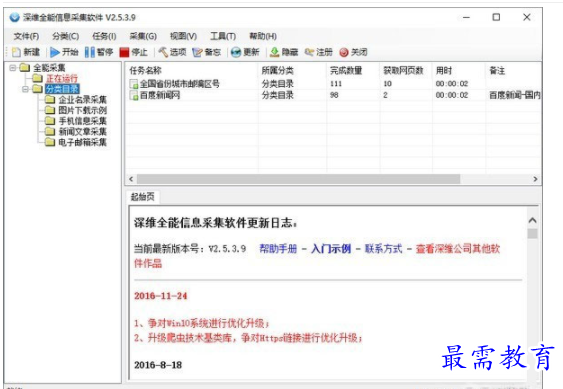Open the 文件(F) menu
Viewport: 563px width, 389px height.
coord(26,36)
